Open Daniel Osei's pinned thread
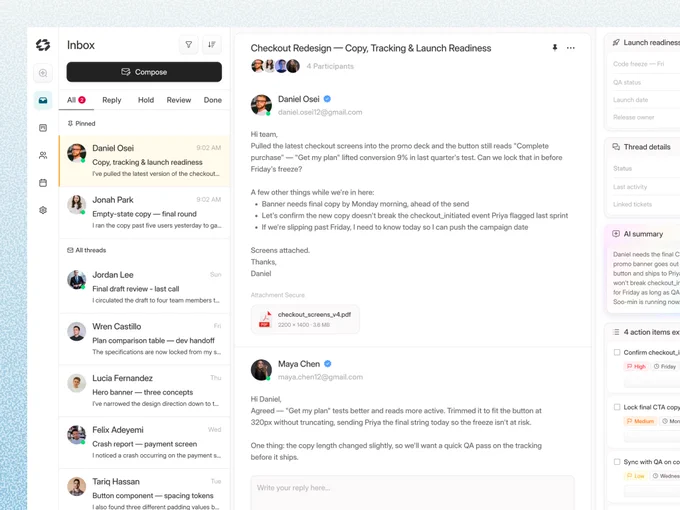 144,161
